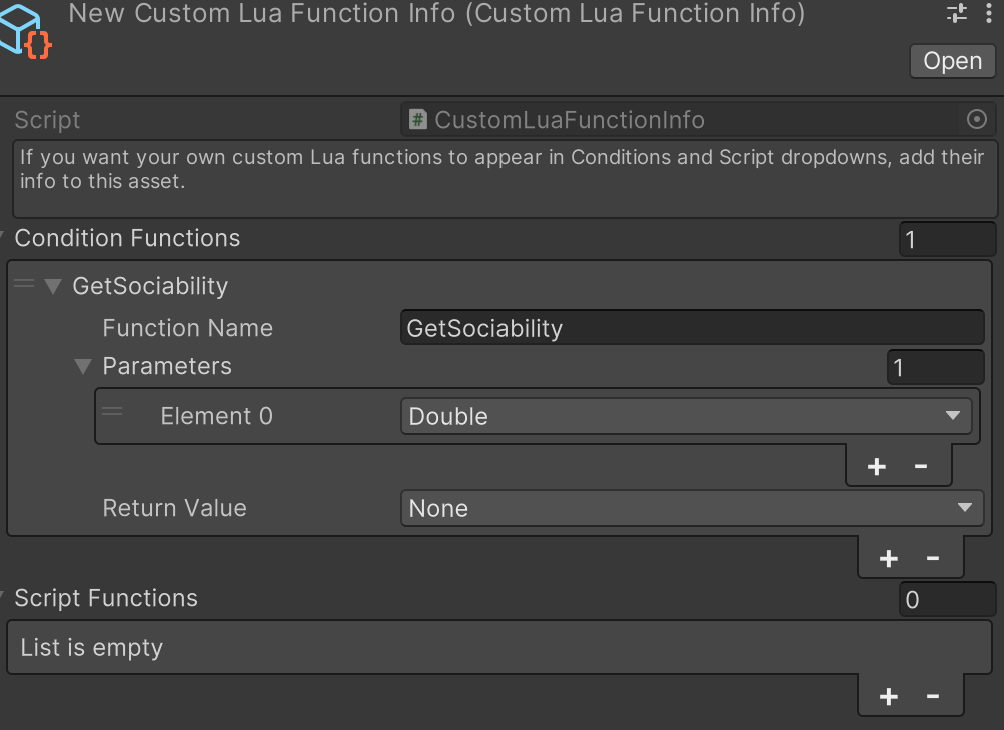Viewport: 1004px width, 730px height.
Task: Remove the selected condition function with minus
Action: [933, 558]
